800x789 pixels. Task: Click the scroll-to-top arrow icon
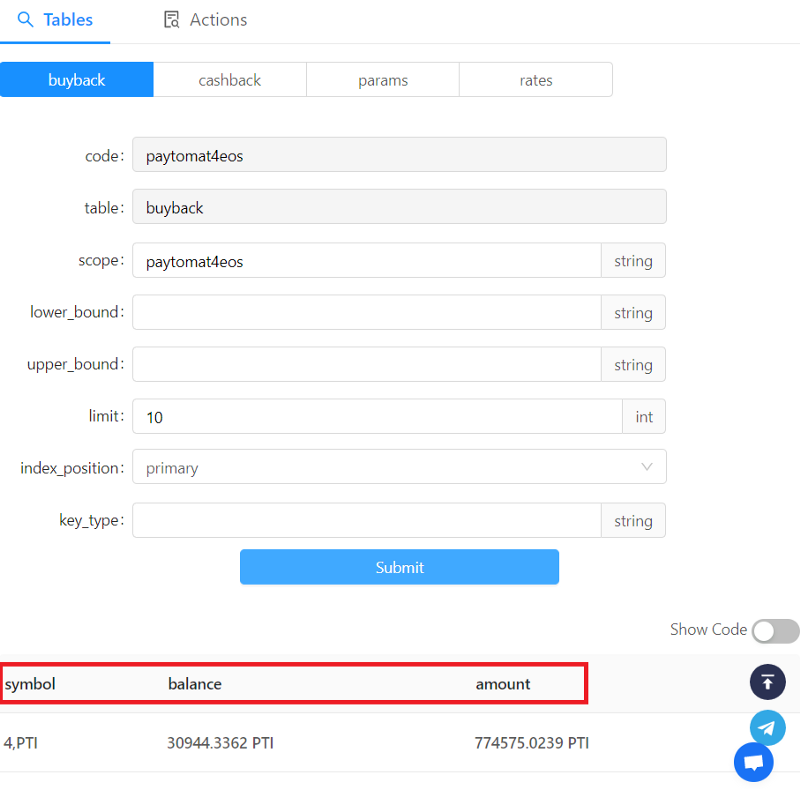click(x=767, y=682)
